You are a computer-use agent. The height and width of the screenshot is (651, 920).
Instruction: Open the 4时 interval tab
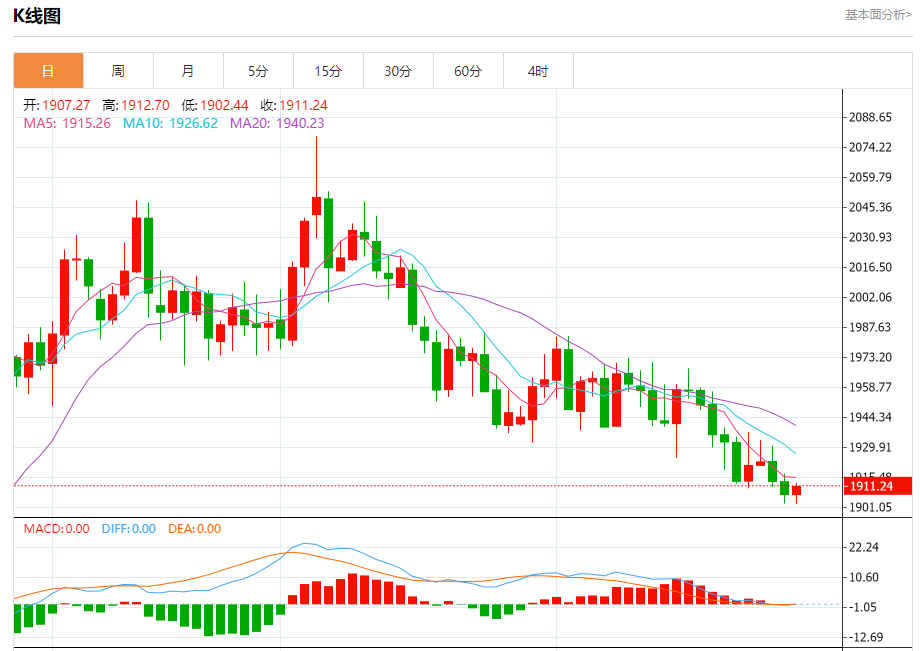click(x=538, y=71)
